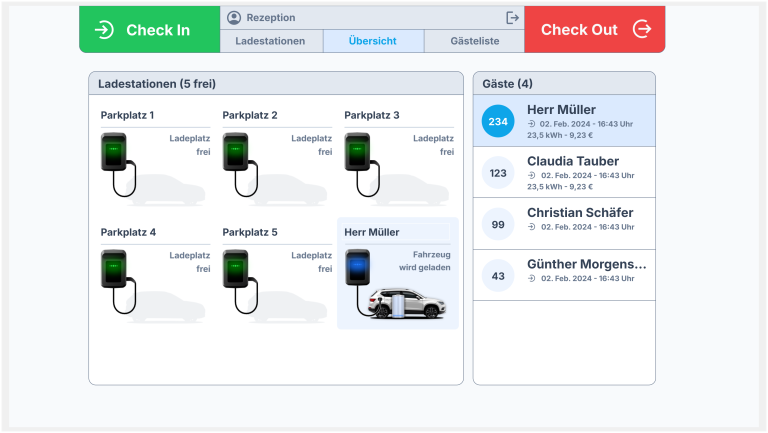Click the Parkplatz 4 heading
This screenshot has height=433, width=768.
coord(128,232)
